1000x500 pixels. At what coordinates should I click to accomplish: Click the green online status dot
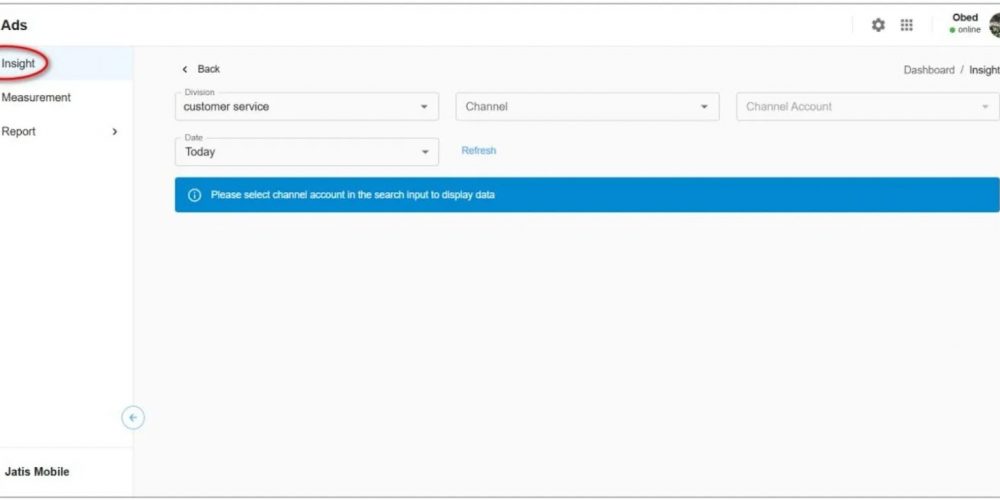pos(953,30)
